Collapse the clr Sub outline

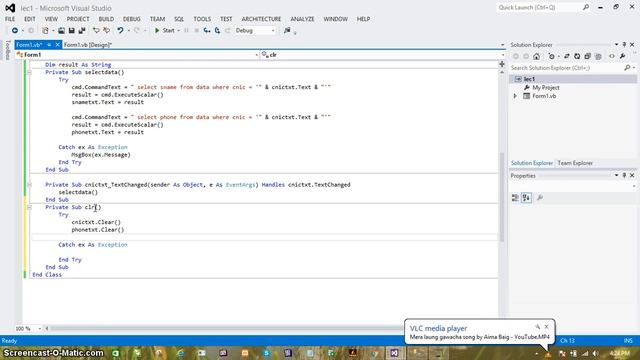pyautogui.click(x=29, y=207)
